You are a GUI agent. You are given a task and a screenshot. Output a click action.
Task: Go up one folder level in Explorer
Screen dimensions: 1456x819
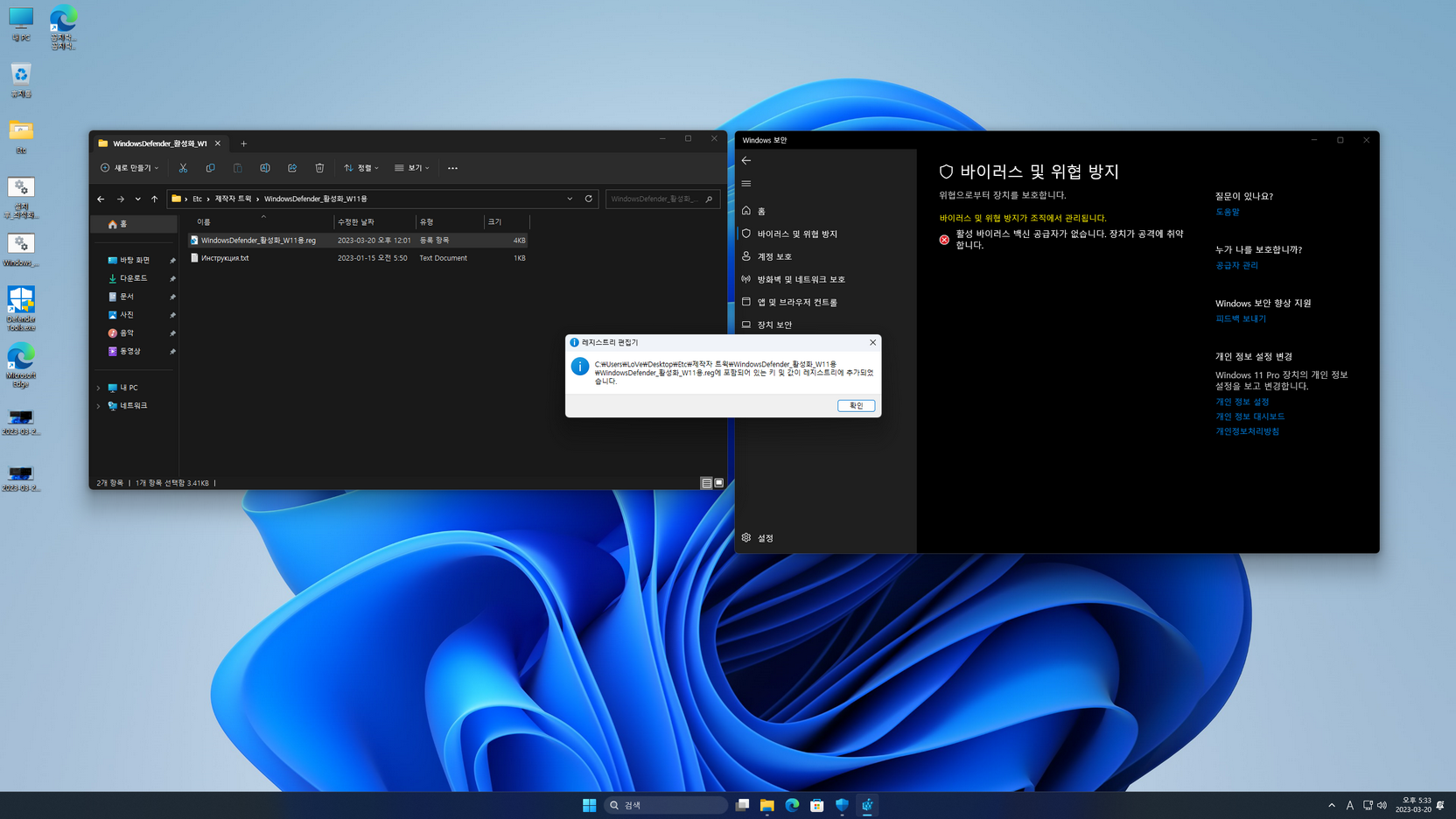[x=155, y=199]
